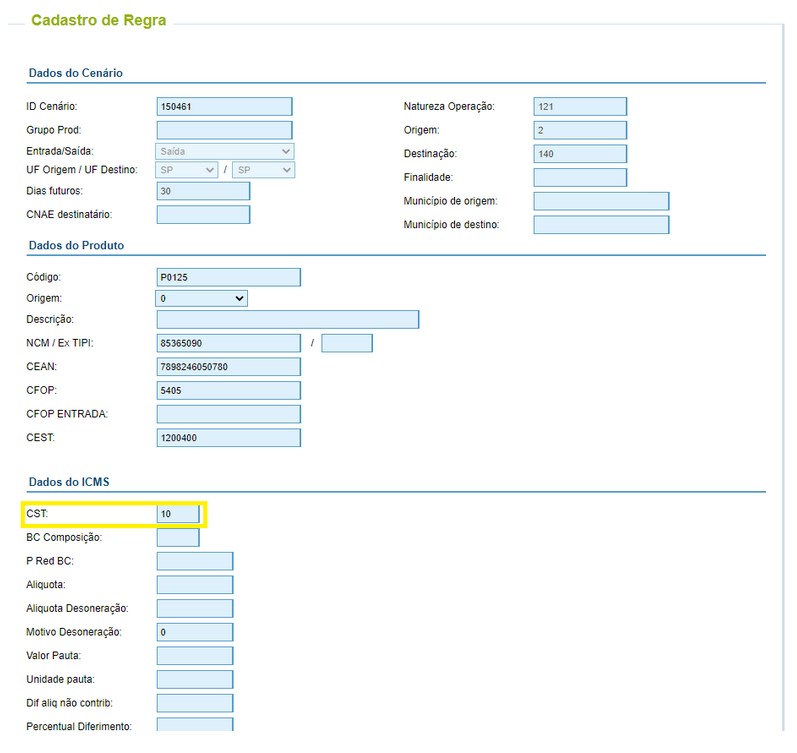Viewport: 797px width, 753px height.
Task: Focus the Município de destino field
Action: (x=601, y=225)
